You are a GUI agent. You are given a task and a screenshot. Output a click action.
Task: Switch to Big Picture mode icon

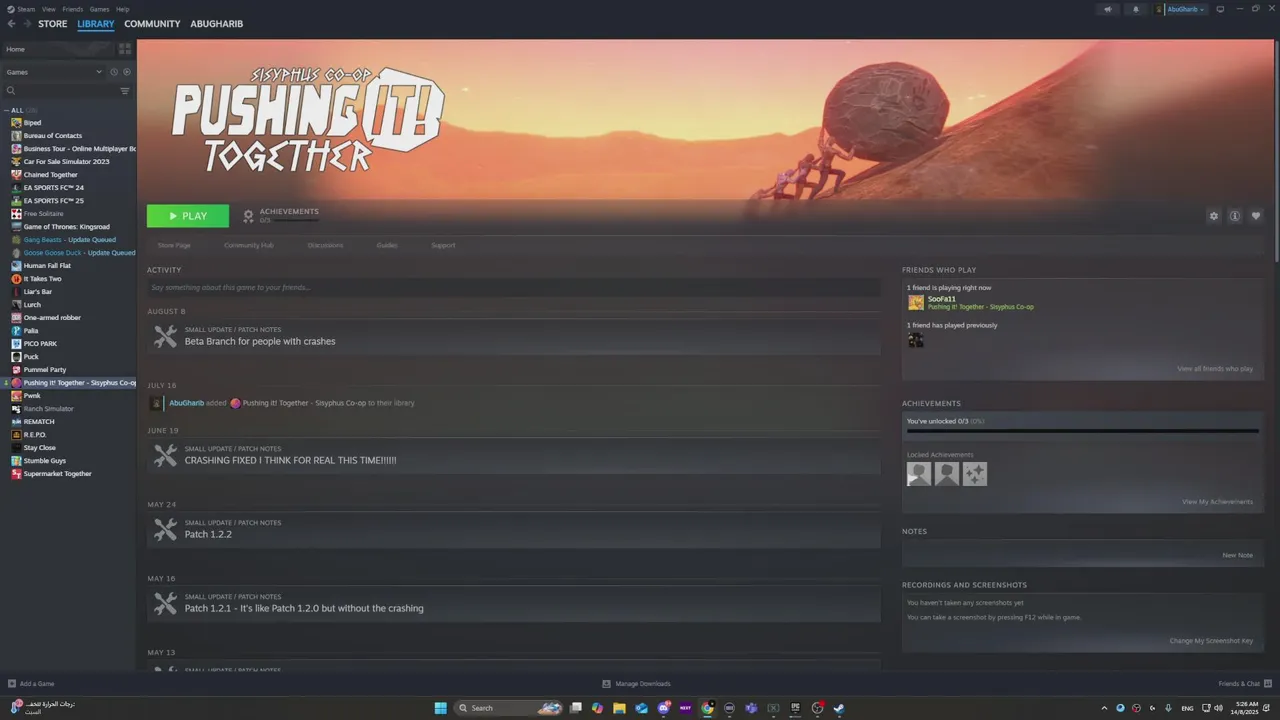pos(1220,9)
